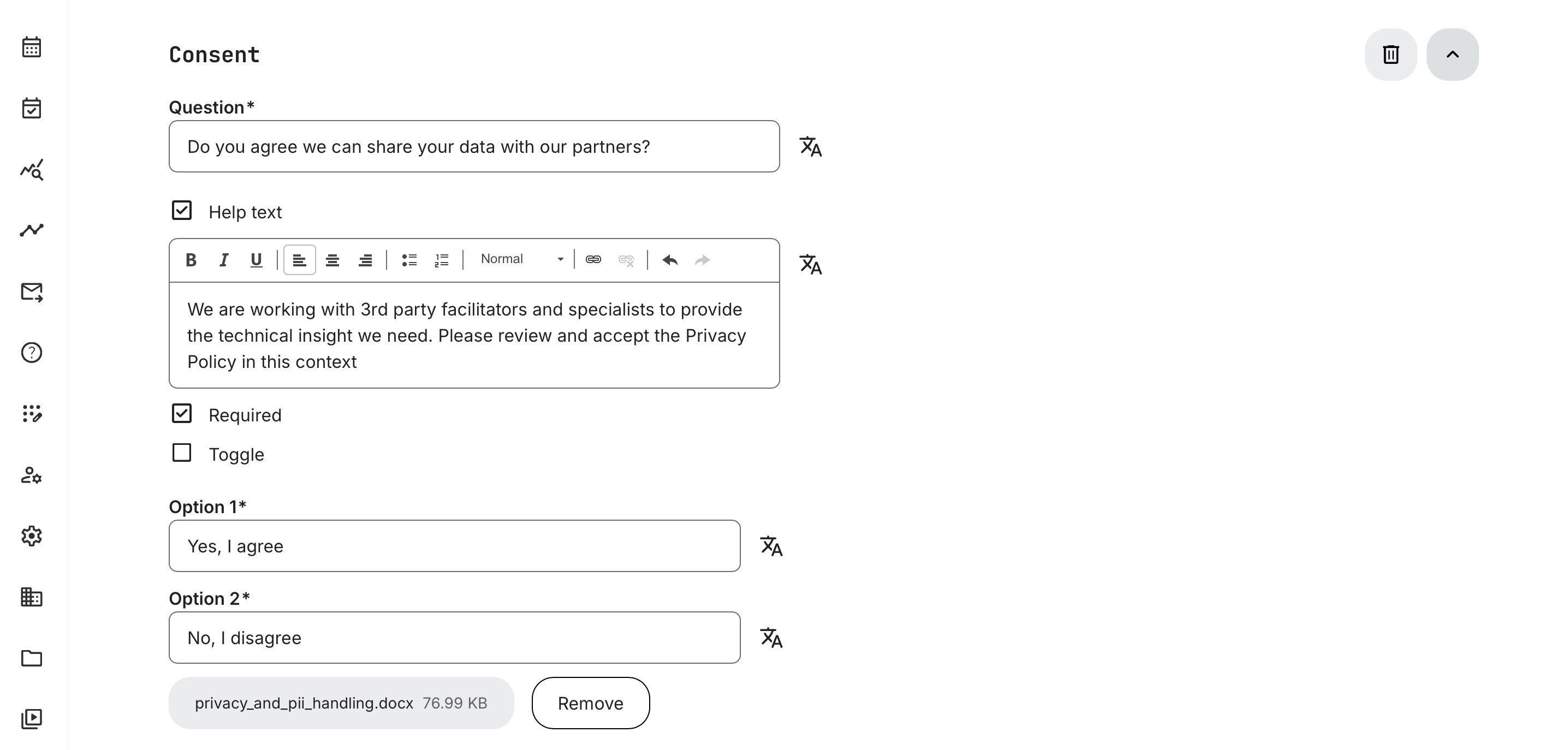
Task: Open the mail sidebar icon
Action: pos(32,292)
